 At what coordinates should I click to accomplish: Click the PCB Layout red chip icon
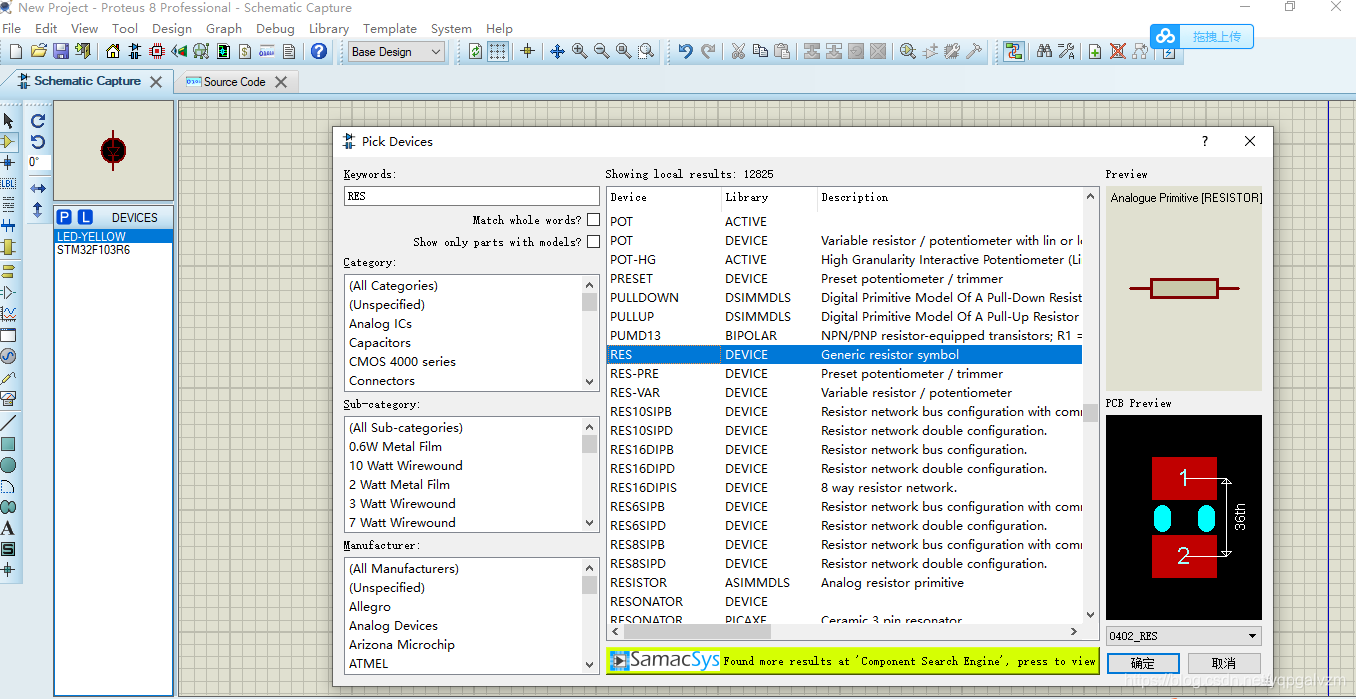point(157,51)
